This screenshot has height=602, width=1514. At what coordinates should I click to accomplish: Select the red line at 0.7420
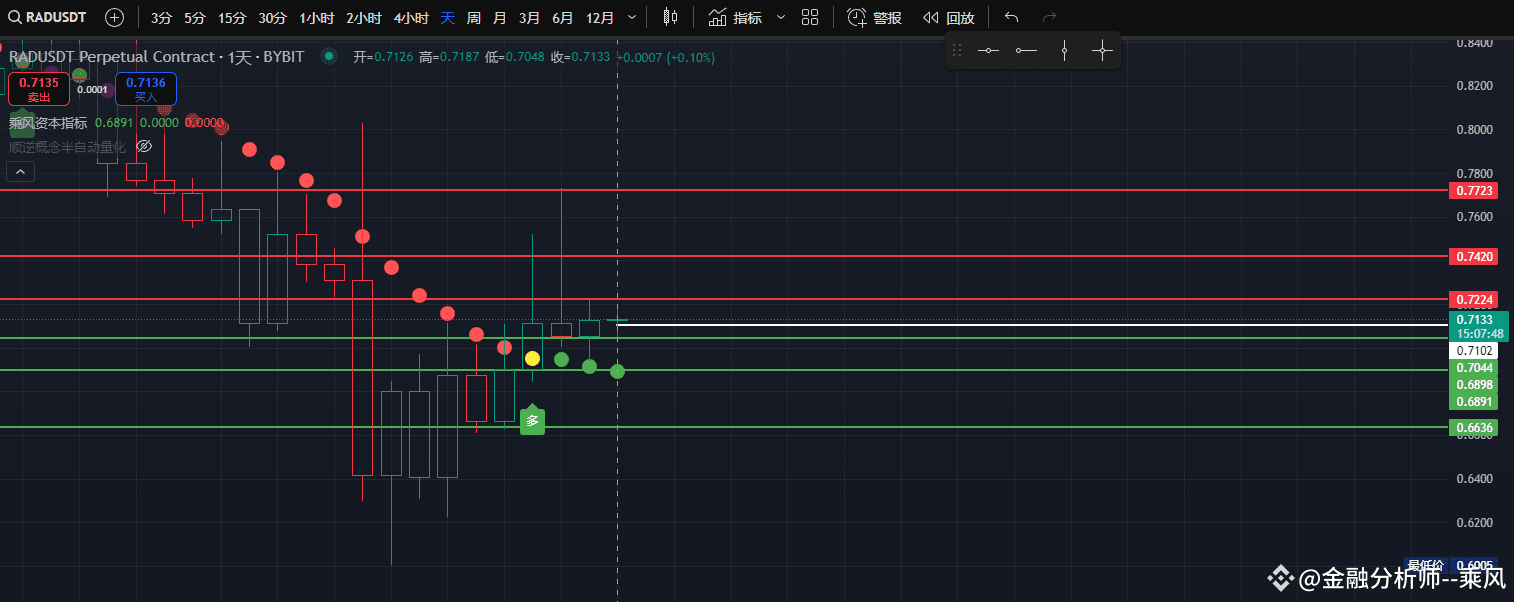(724, 256)
